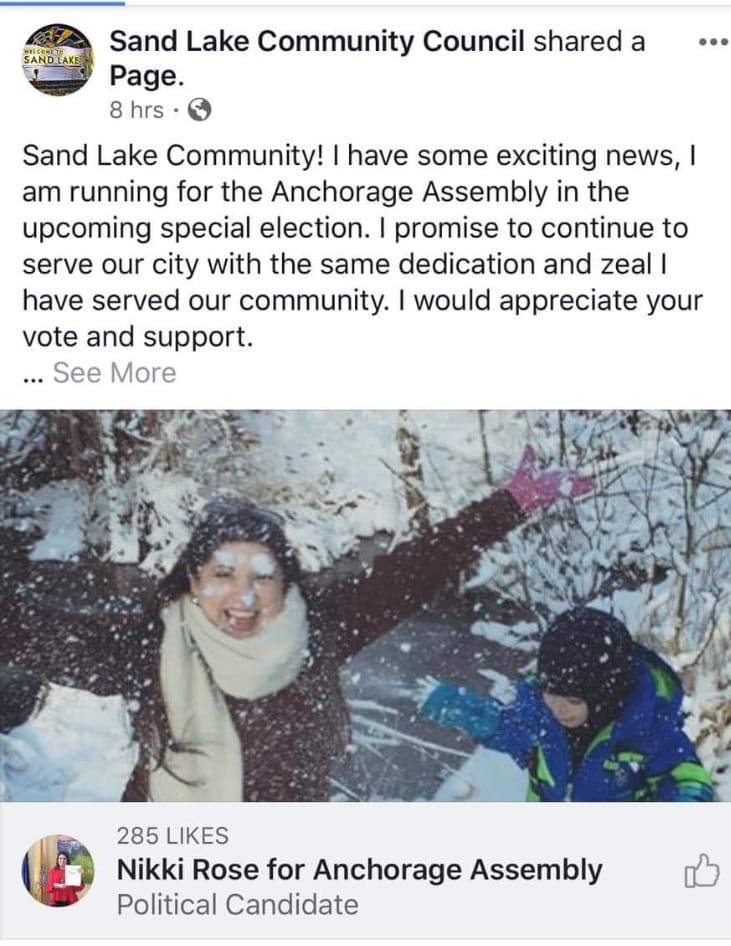Open Sand Lake Community Council page name
731x946 pixels.
click(x=317, y=42)
